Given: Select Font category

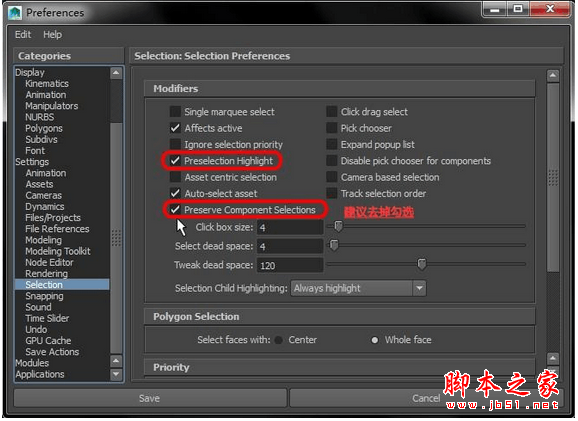Looking at the screenshot, I should click(x=35, y=150).
